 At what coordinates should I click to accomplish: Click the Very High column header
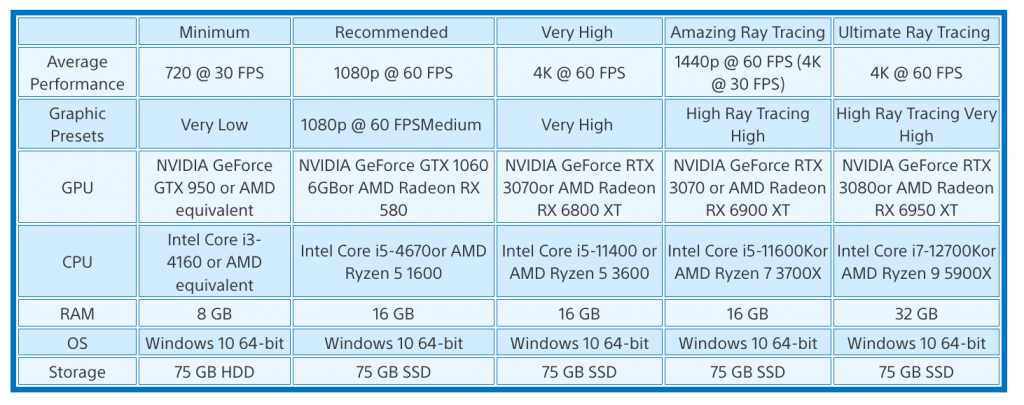pos(577,32)
